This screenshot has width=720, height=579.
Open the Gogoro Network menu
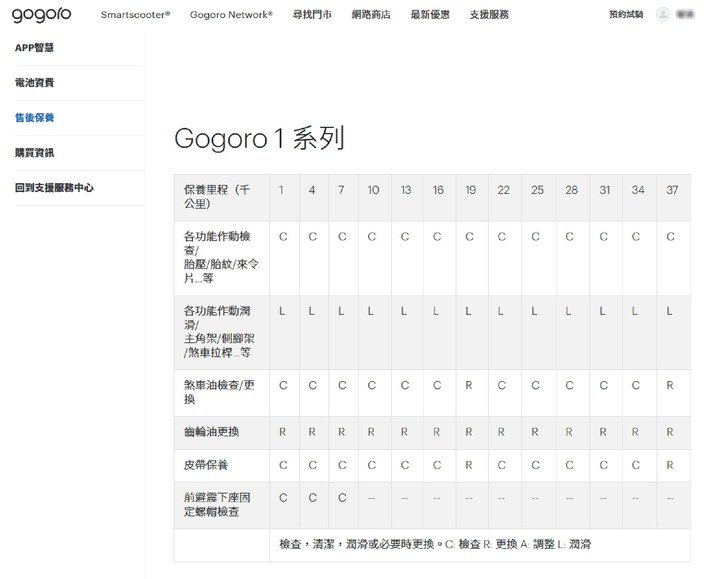point(231,15)
